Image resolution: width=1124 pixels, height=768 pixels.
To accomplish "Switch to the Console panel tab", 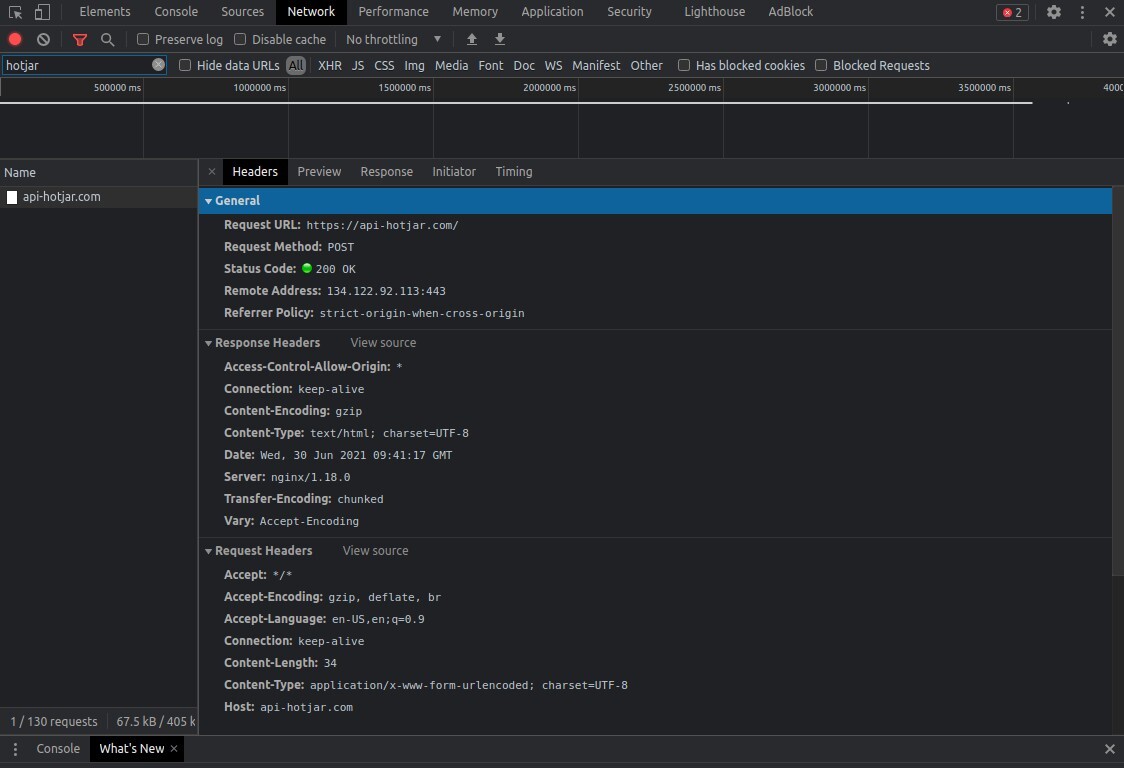I will pyautogui.click(x=175, y=12).
